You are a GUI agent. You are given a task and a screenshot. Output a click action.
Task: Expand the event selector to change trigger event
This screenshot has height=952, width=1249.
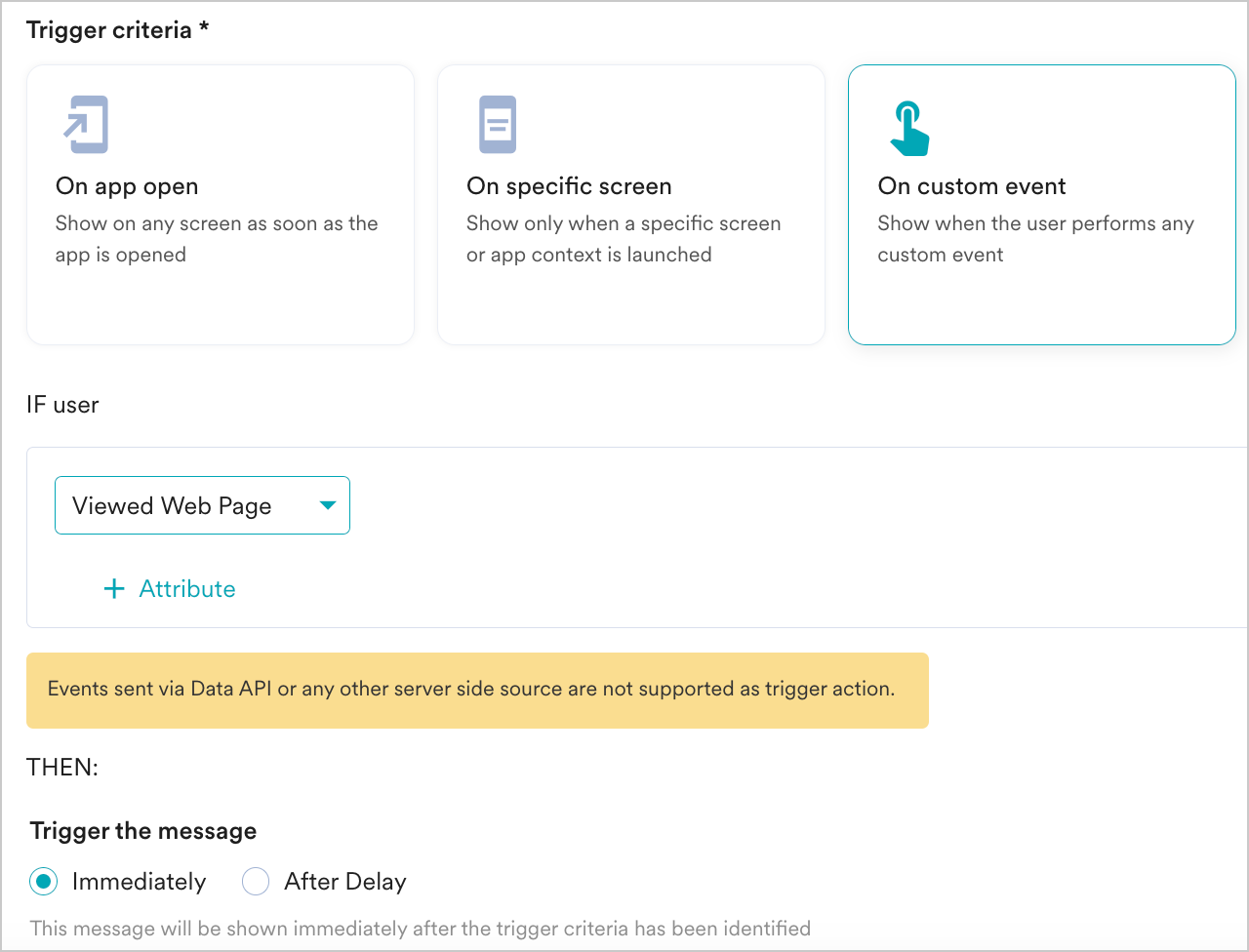tap(202, 505)
